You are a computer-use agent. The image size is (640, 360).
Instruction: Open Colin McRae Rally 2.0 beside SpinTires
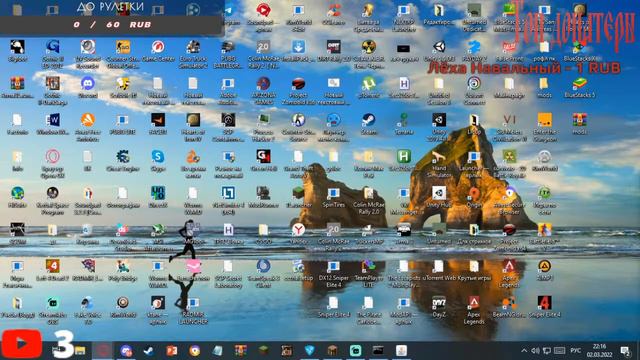pyautogui.click(x=369, y=193)
